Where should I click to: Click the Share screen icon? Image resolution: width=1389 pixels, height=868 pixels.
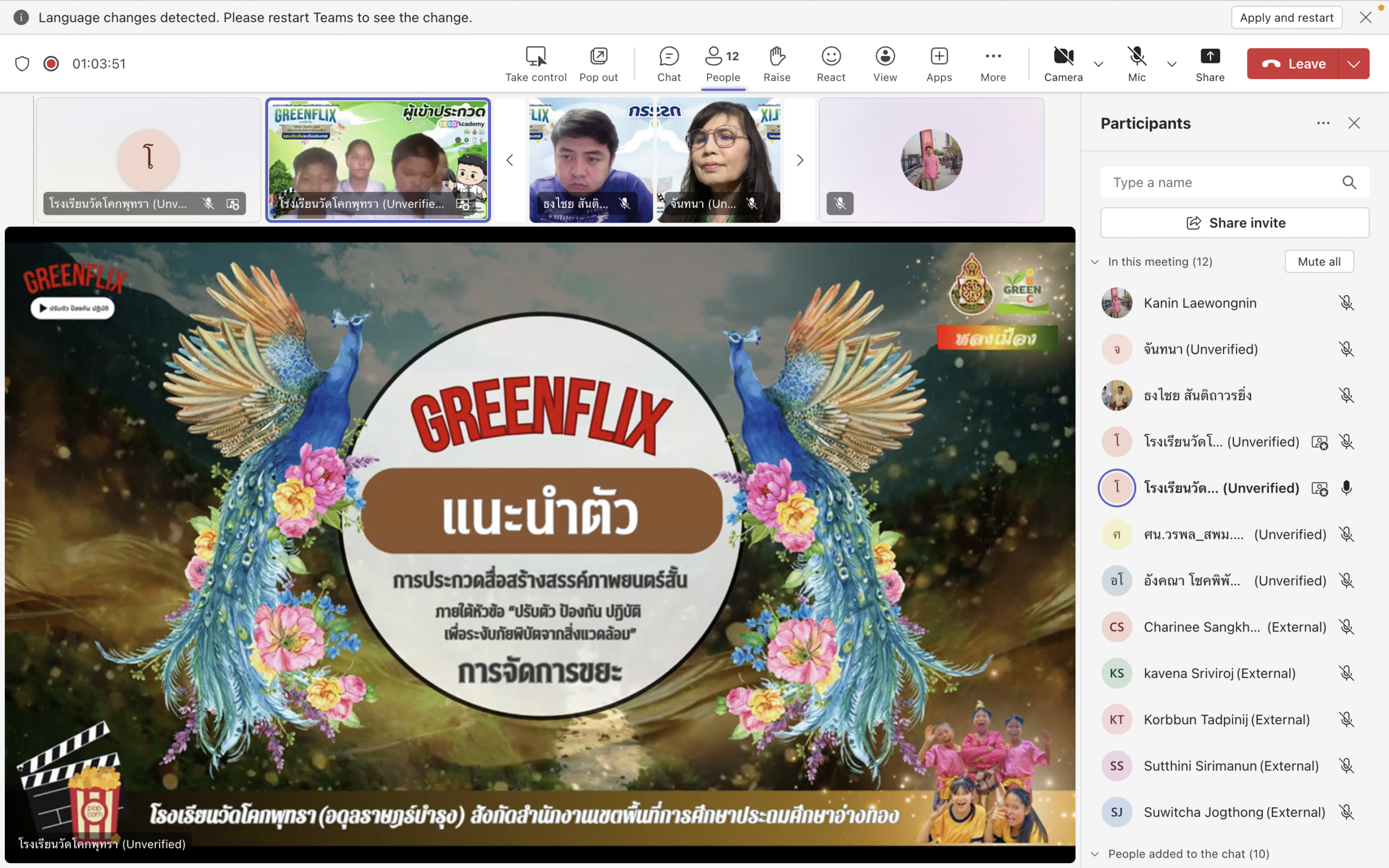[x=1210, y=63]
